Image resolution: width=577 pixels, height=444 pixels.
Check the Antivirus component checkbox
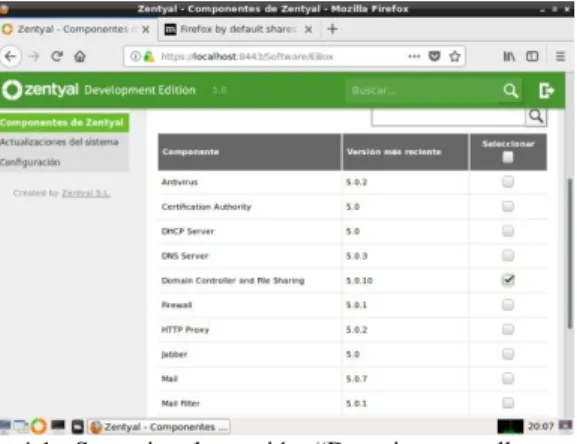(x=508, y=182)
